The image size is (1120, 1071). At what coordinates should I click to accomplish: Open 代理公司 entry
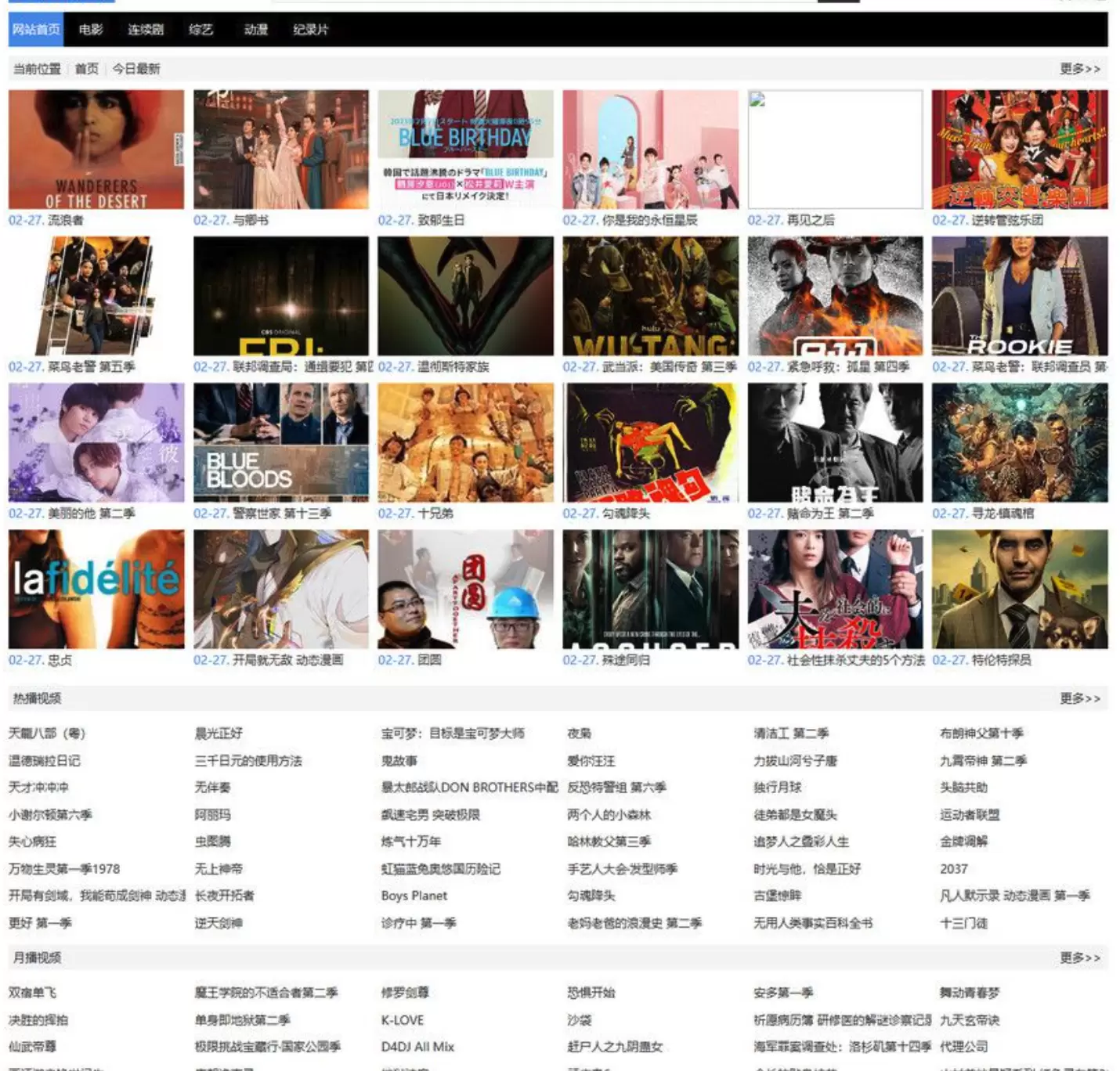tap(963, 1047)
